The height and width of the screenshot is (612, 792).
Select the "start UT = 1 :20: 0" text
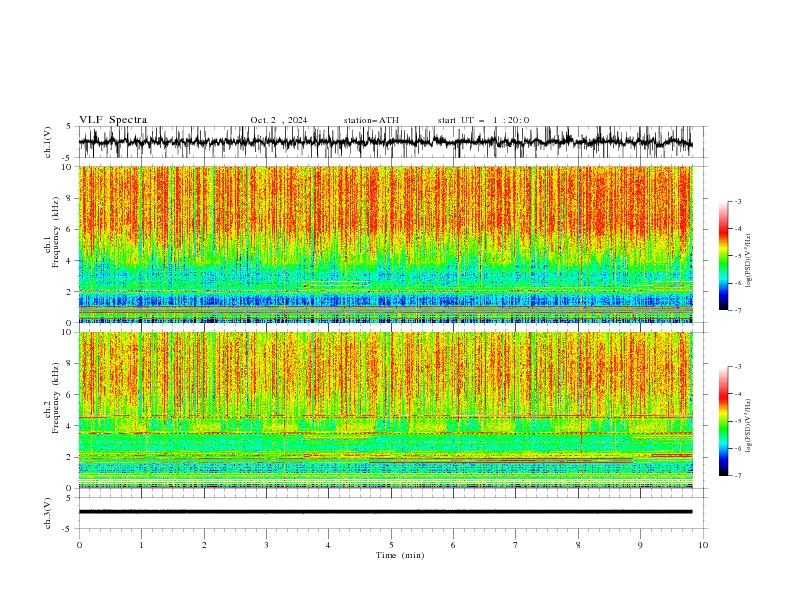[483, 120]
